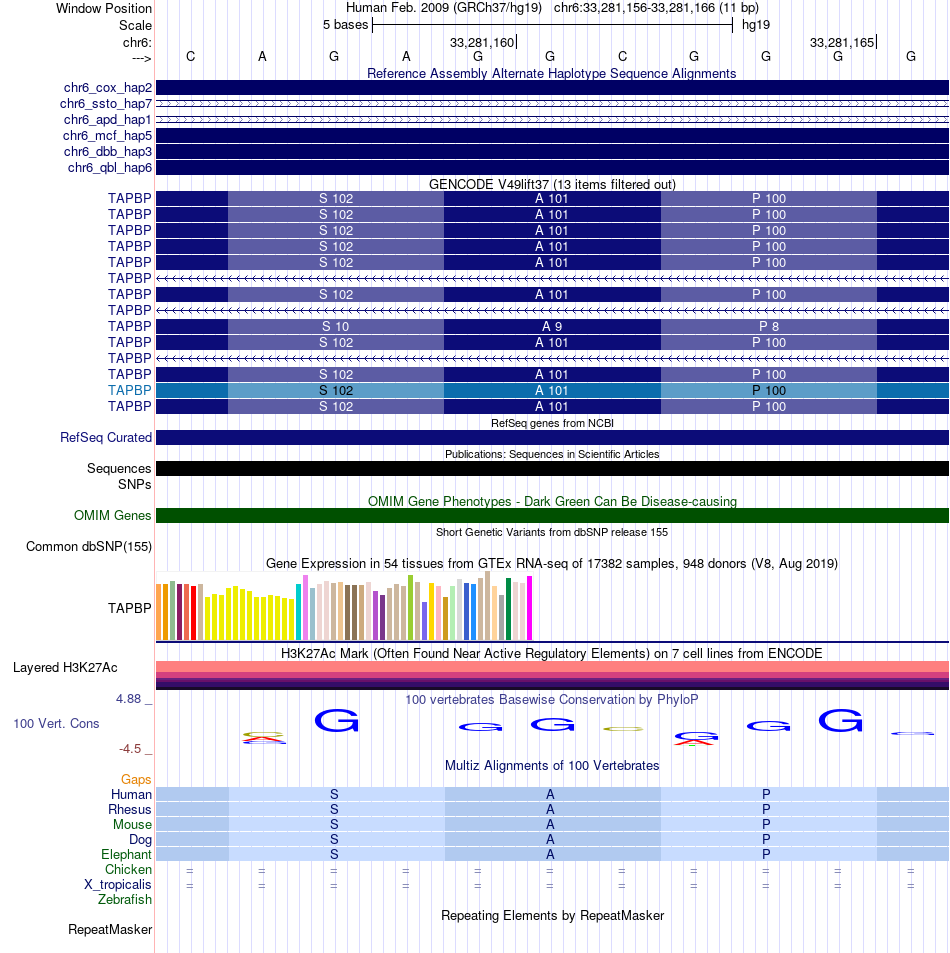This screenshot has width=950, height=953.
Task: Select the X_tropicalis alignment row label
Action: point(117,884)
